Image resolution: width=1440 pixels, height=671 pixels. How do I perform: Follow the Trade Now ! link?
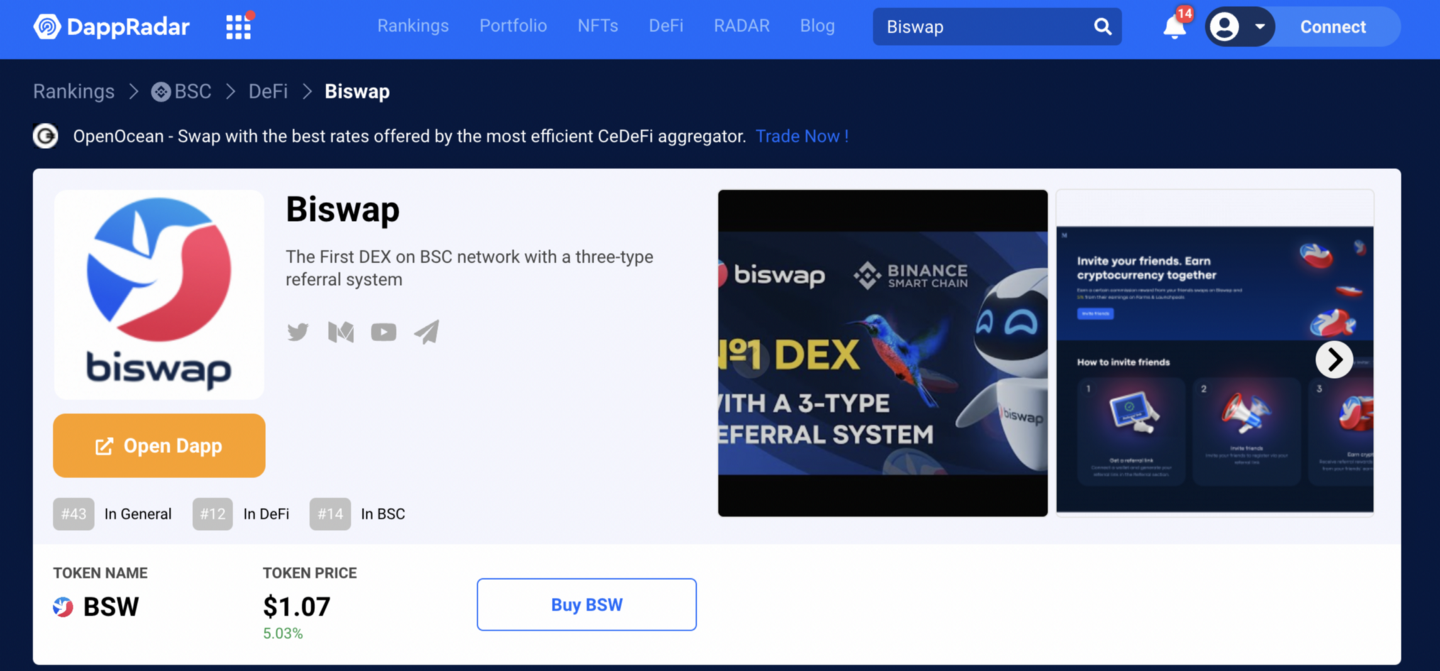(x=802, y=136)
